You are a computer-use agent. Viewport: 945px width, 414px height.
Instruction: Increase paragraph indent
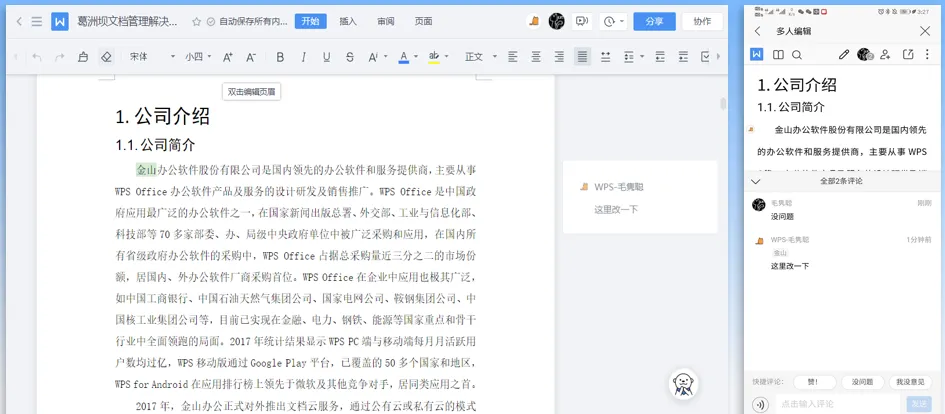pyautogui.click(x=683, y=57)
